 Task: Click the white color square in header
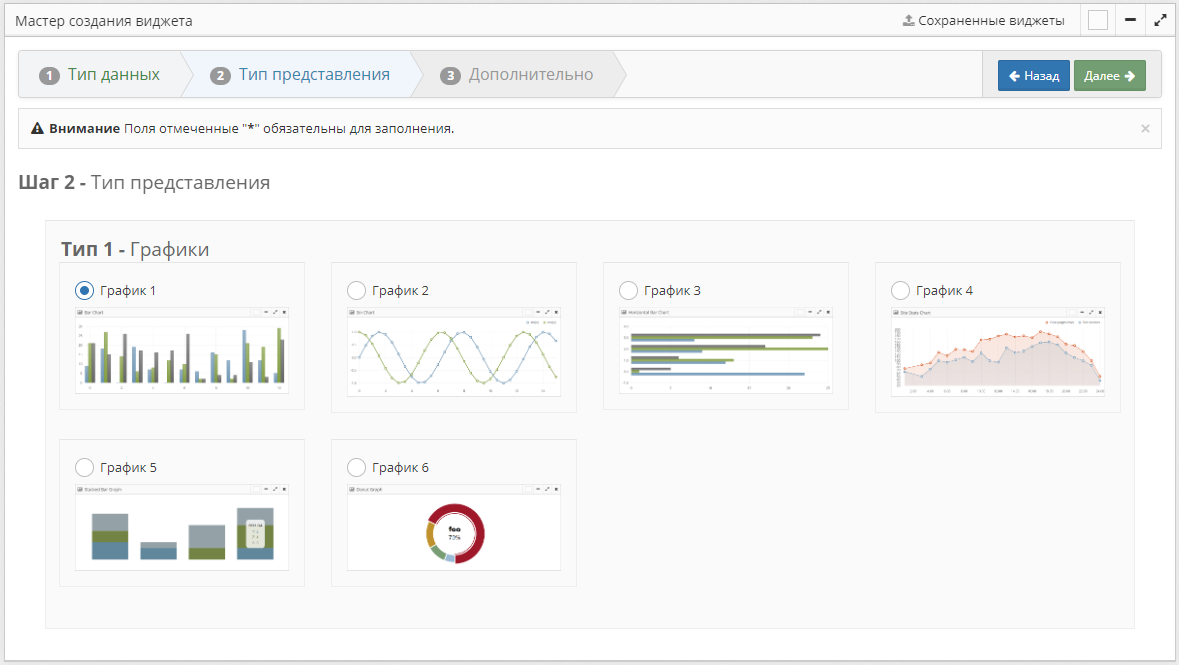point(1098,20)
